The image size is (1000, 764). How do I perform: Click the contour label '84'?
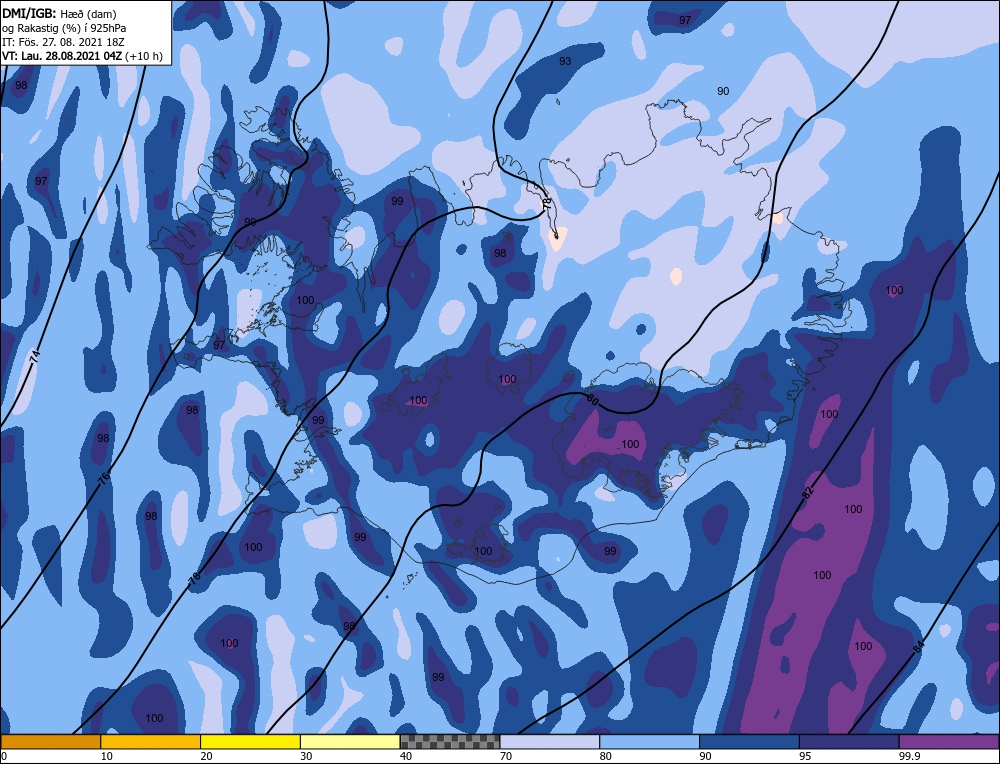(x=918, y=646)
